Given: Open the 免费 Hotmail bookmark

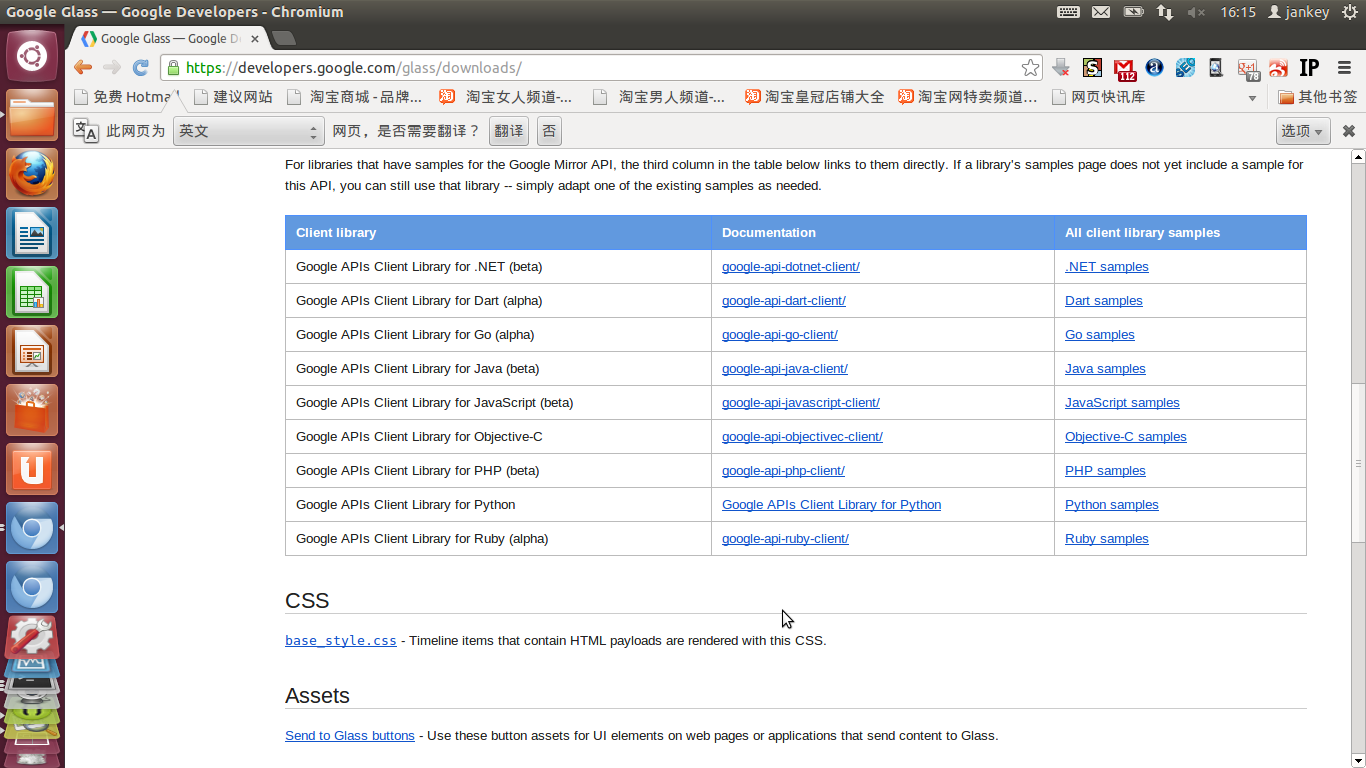Looking at the screenshot, I should [x=126, y=97].
